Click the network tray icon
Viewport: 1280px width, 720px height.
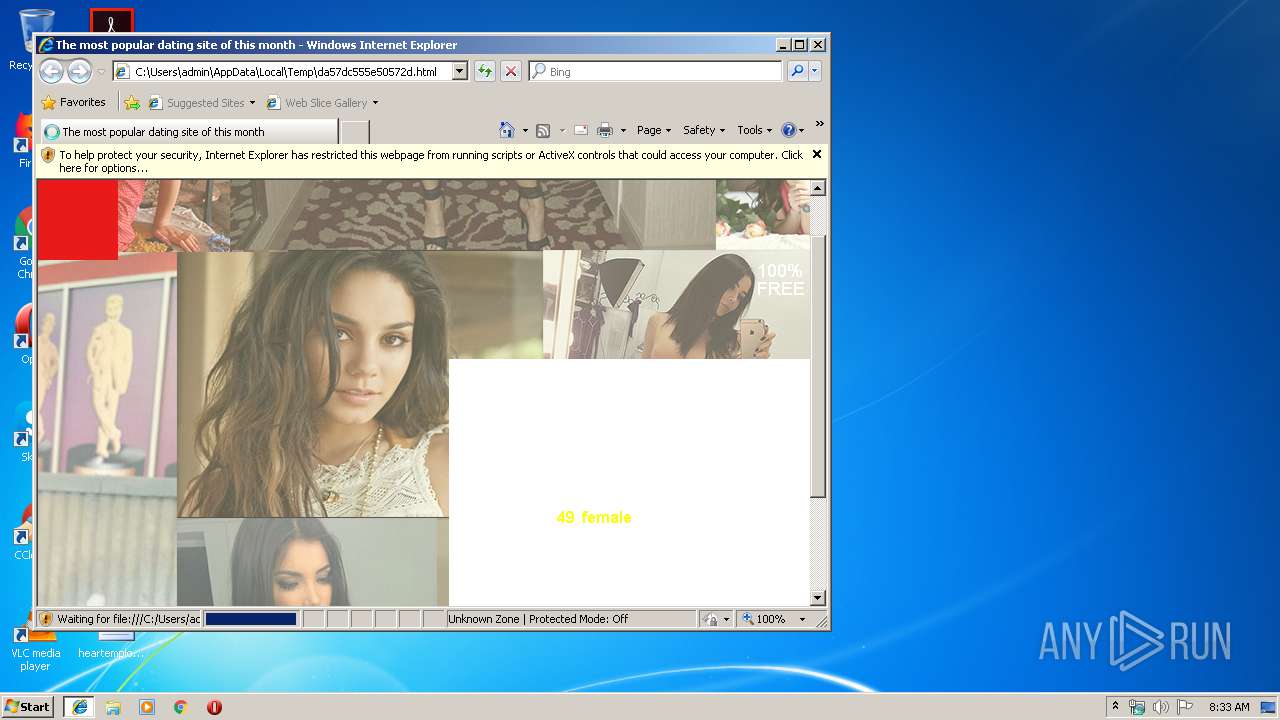click(1137, 707)
